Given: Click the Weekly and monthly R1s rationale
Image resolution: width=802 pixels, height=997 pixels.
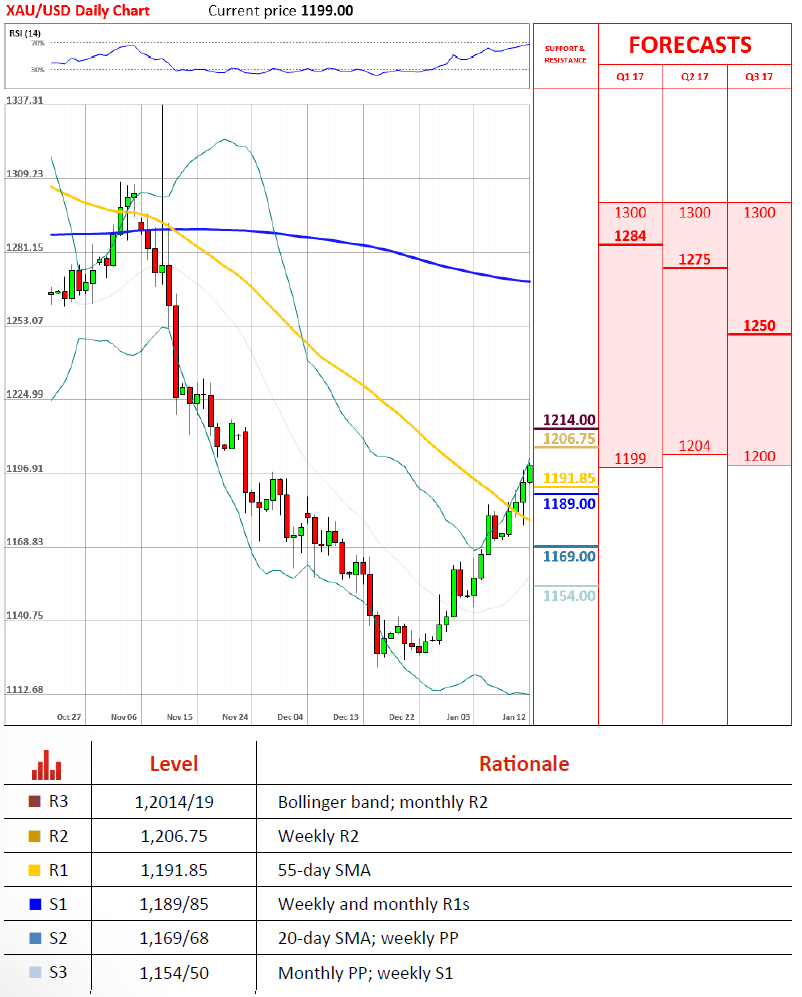Looking at the screenshot, I should 373,904.
